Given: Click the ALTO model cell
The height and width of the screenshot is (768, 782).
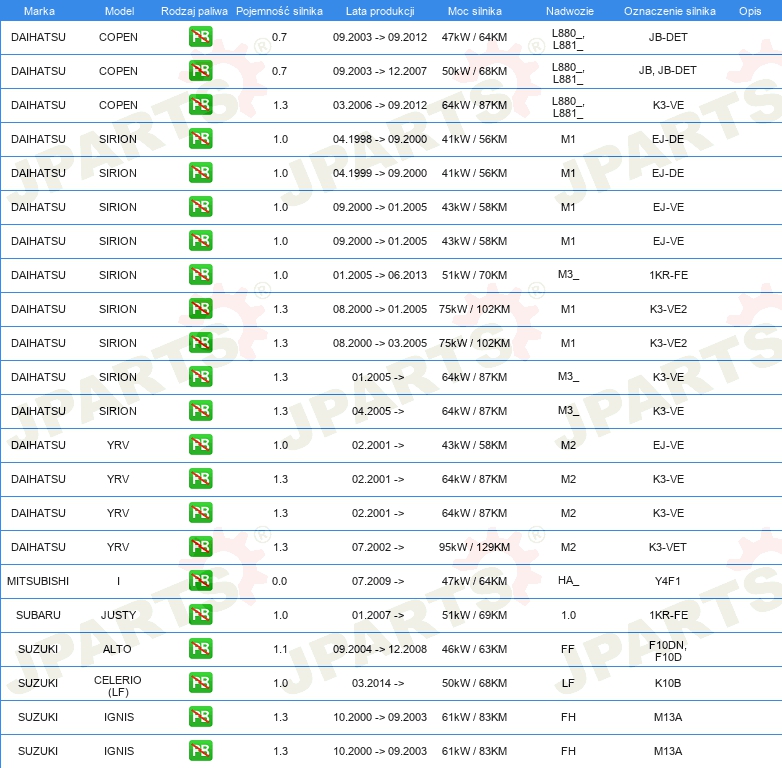Looking at the screenshot, I should [x=117, y=649].
